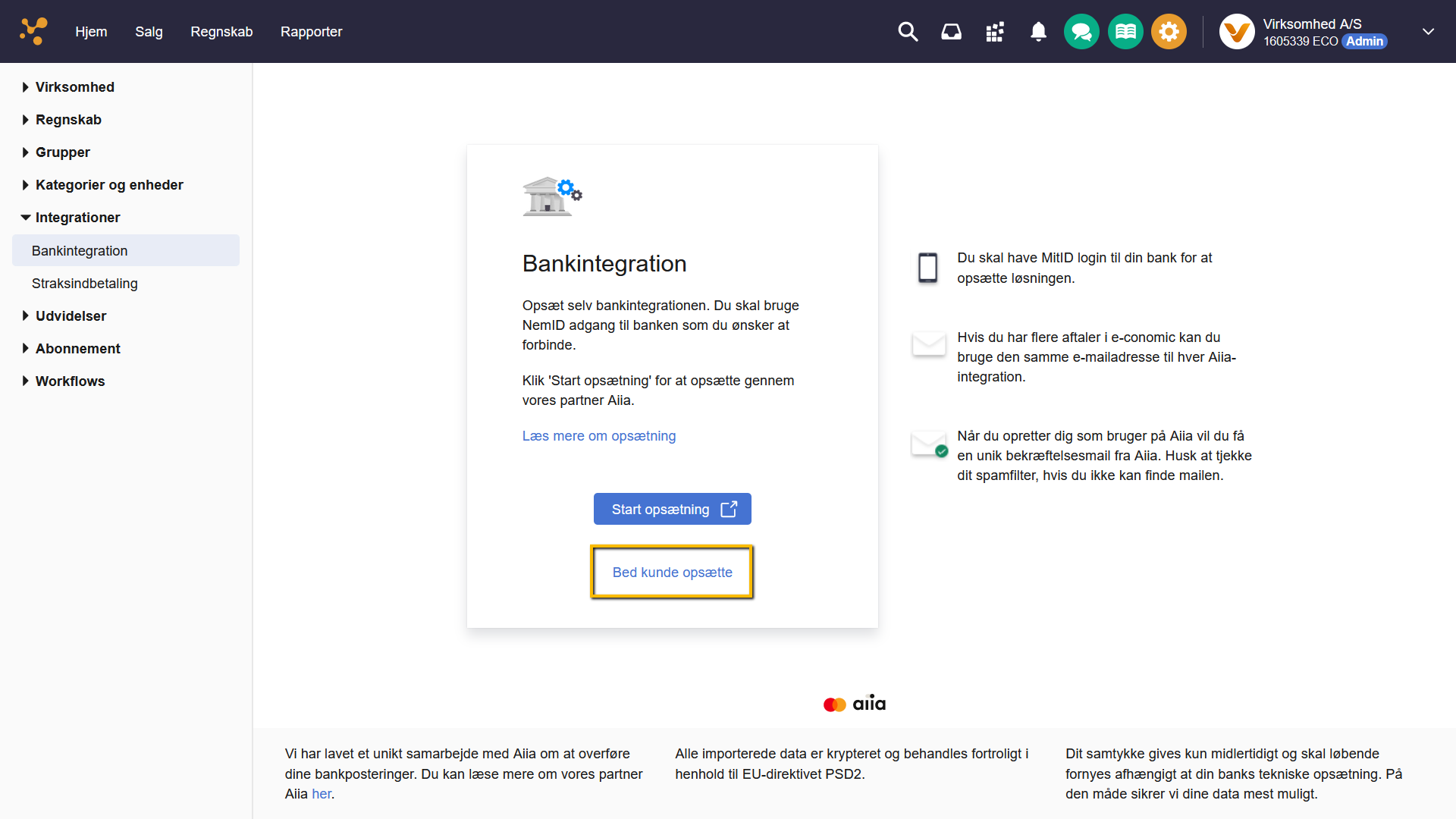Image resolution: width=1456 pixels, height=819 pixels.
Task: Open the green book help icon
Action: (x=1125, y=32)
